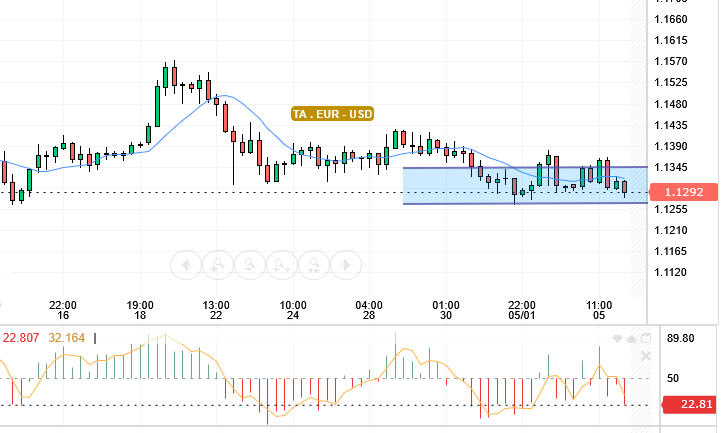Click the 19:00 18 time axis label

click(x=140, y=310)
